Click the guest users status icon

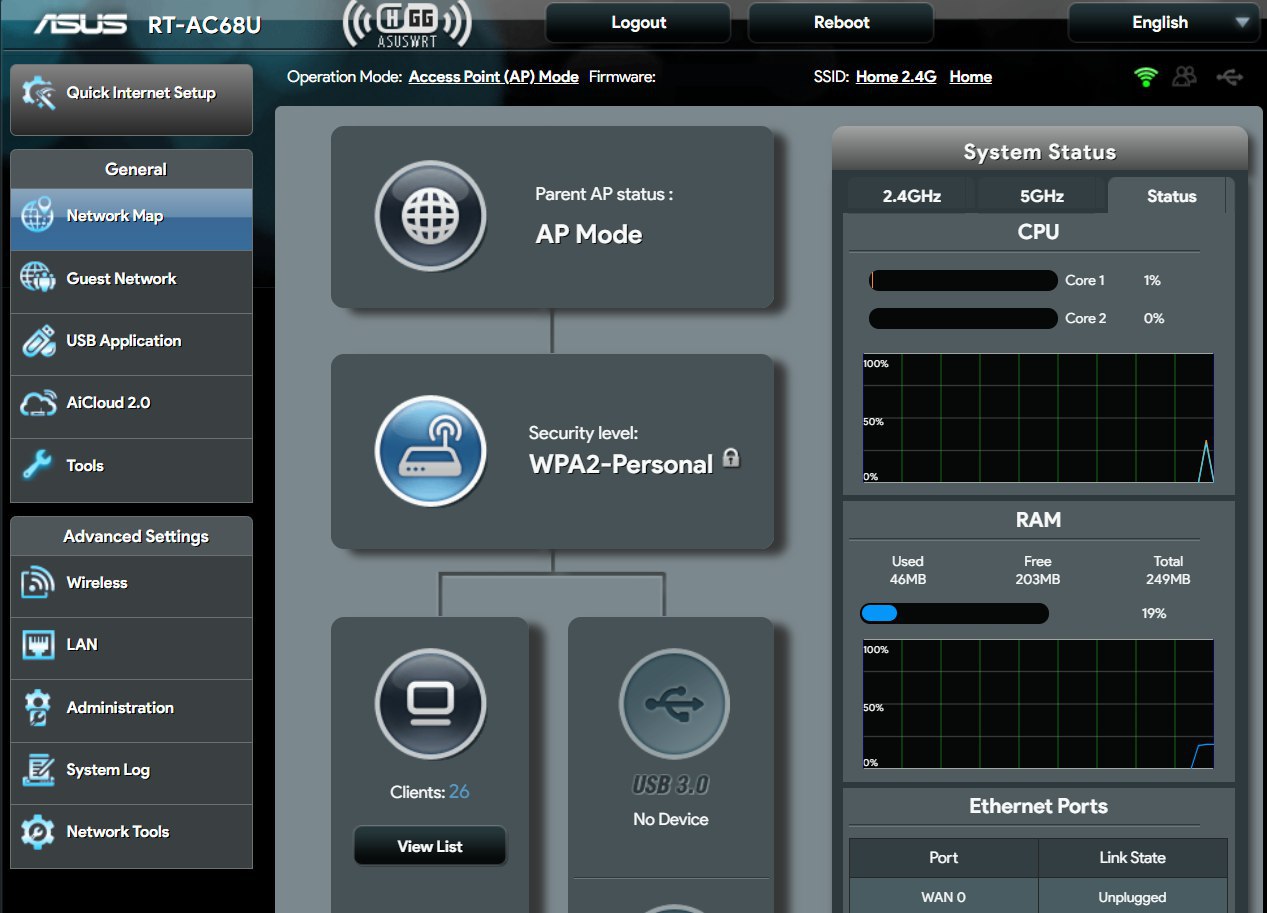1185,77
